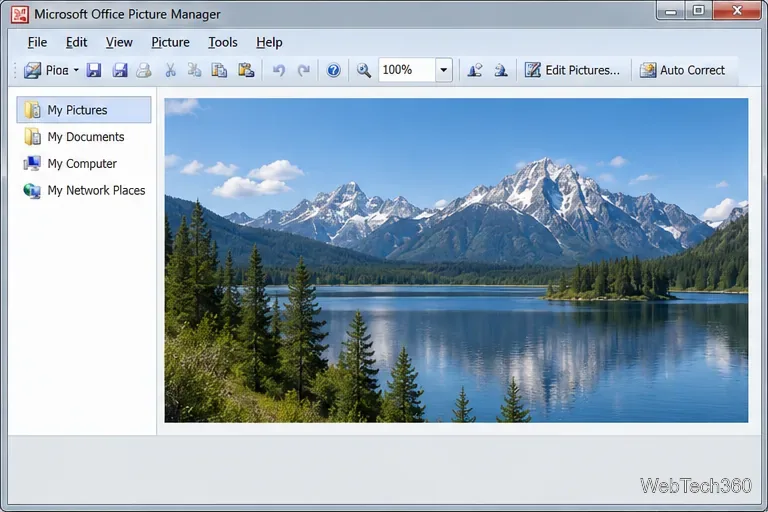Apply Auto Correct to the picture
768x512 pixels.
pyautogui.click(x=682, y=70)
